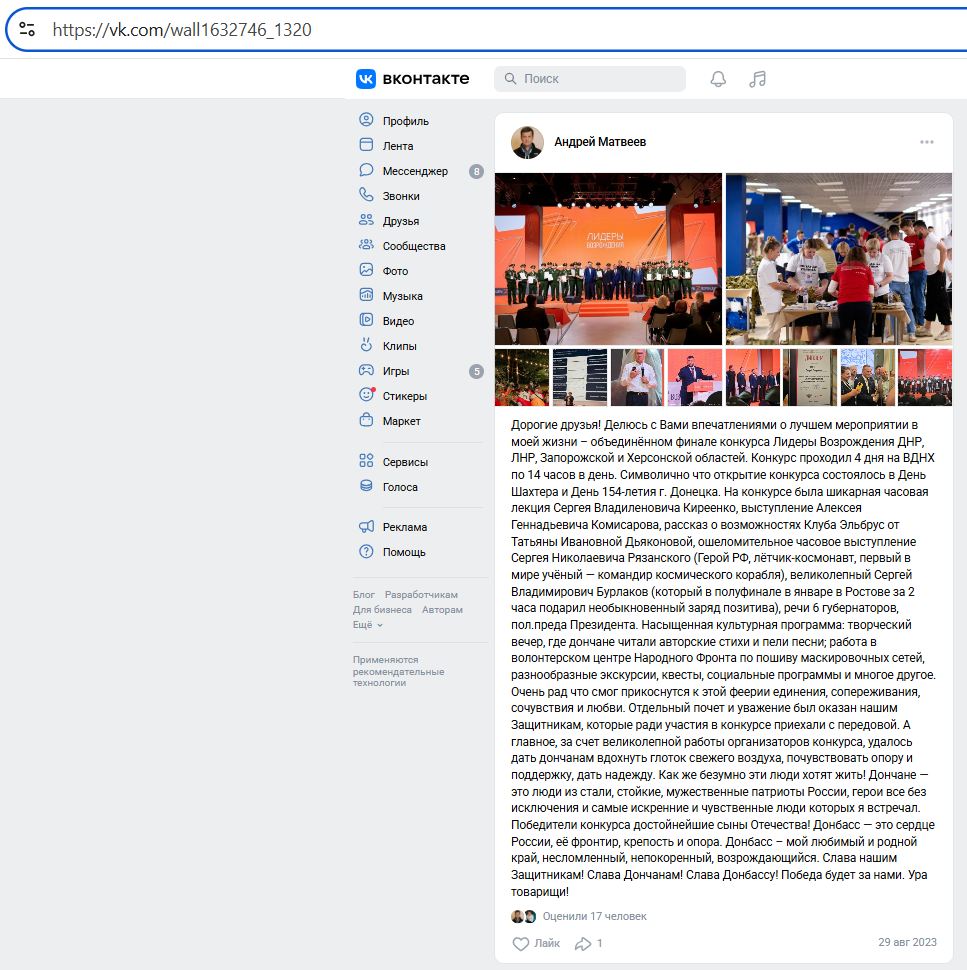Click the Стикеры smiley icon
This screenshot has height=970, width=967.
pos(366,396)
